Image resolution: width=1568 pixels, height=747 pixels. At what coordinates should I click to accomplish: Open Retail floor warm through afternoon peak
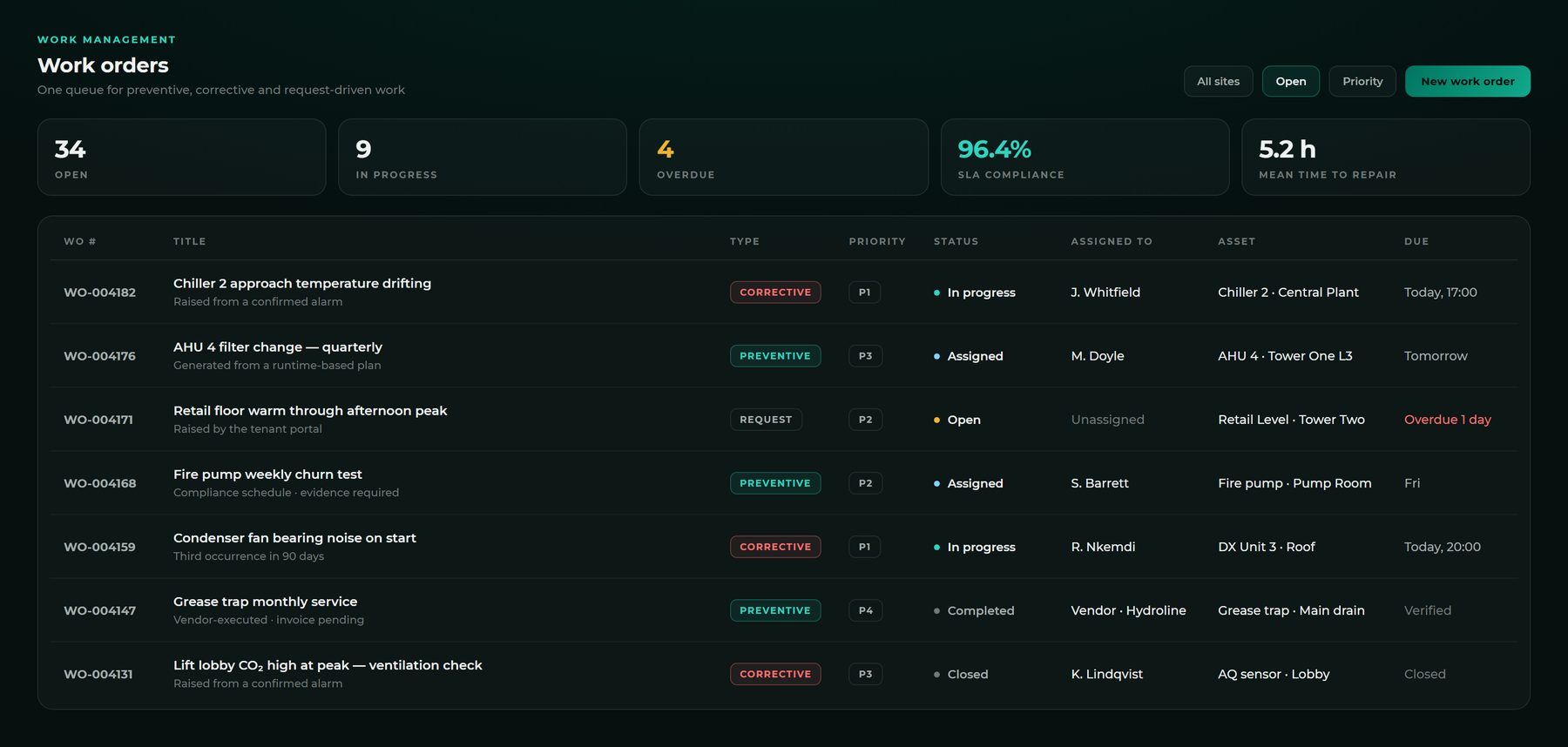[310, 410]
